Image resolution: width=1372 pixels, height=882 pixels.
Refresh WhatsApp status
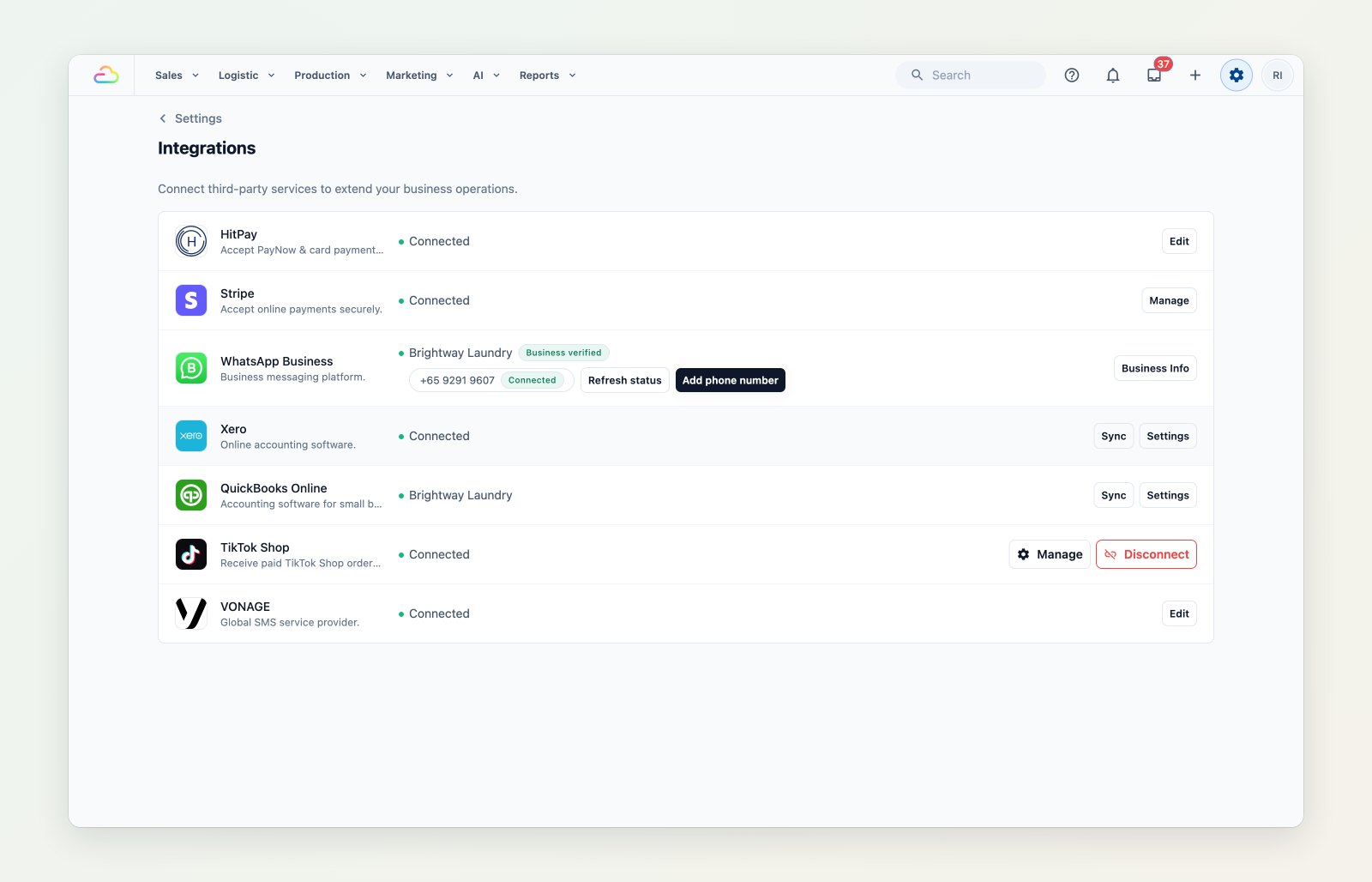click(624, 380)
